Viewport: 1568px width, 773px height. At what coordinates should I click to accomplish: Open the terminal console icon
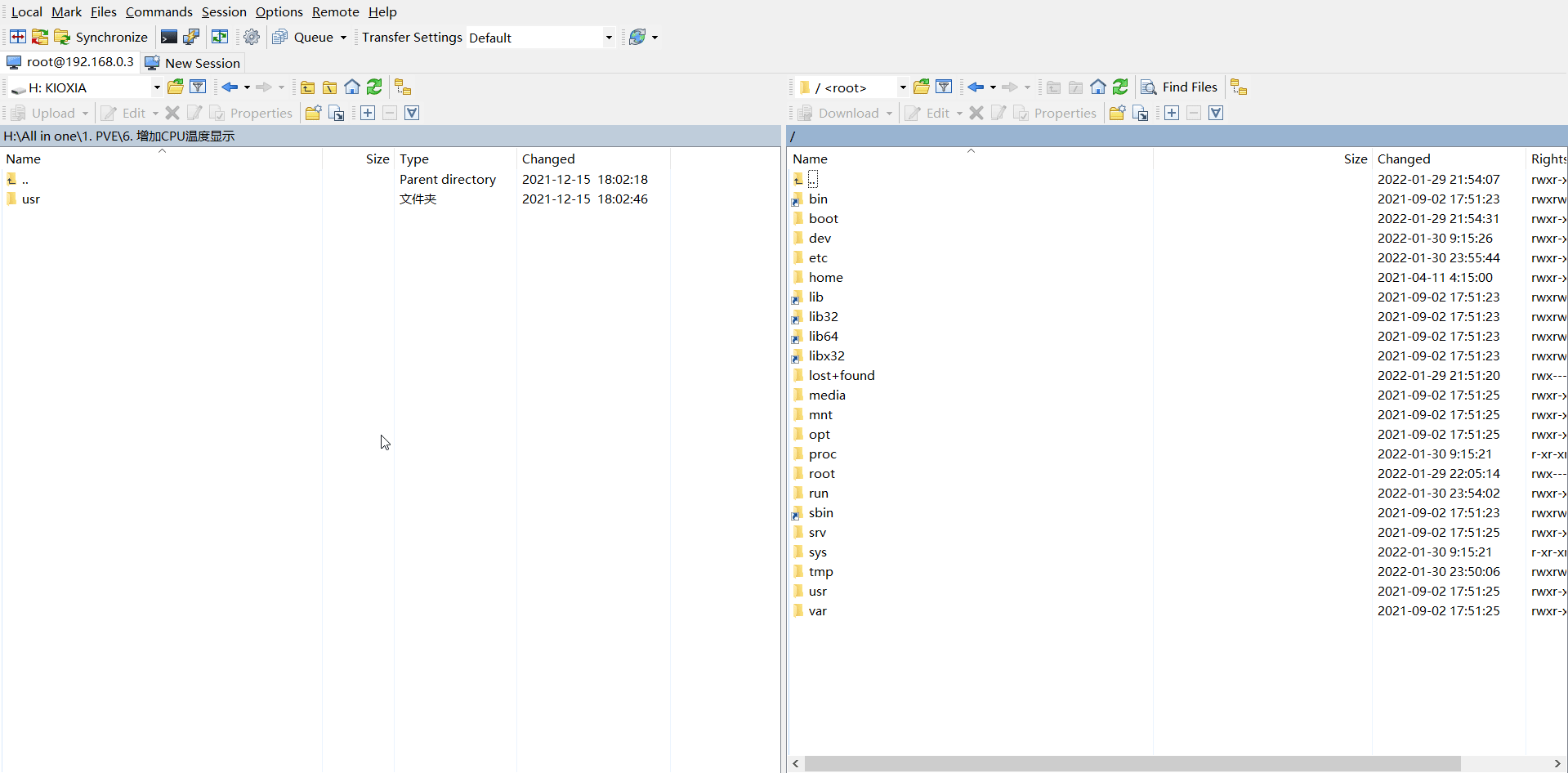click(169, 37)
